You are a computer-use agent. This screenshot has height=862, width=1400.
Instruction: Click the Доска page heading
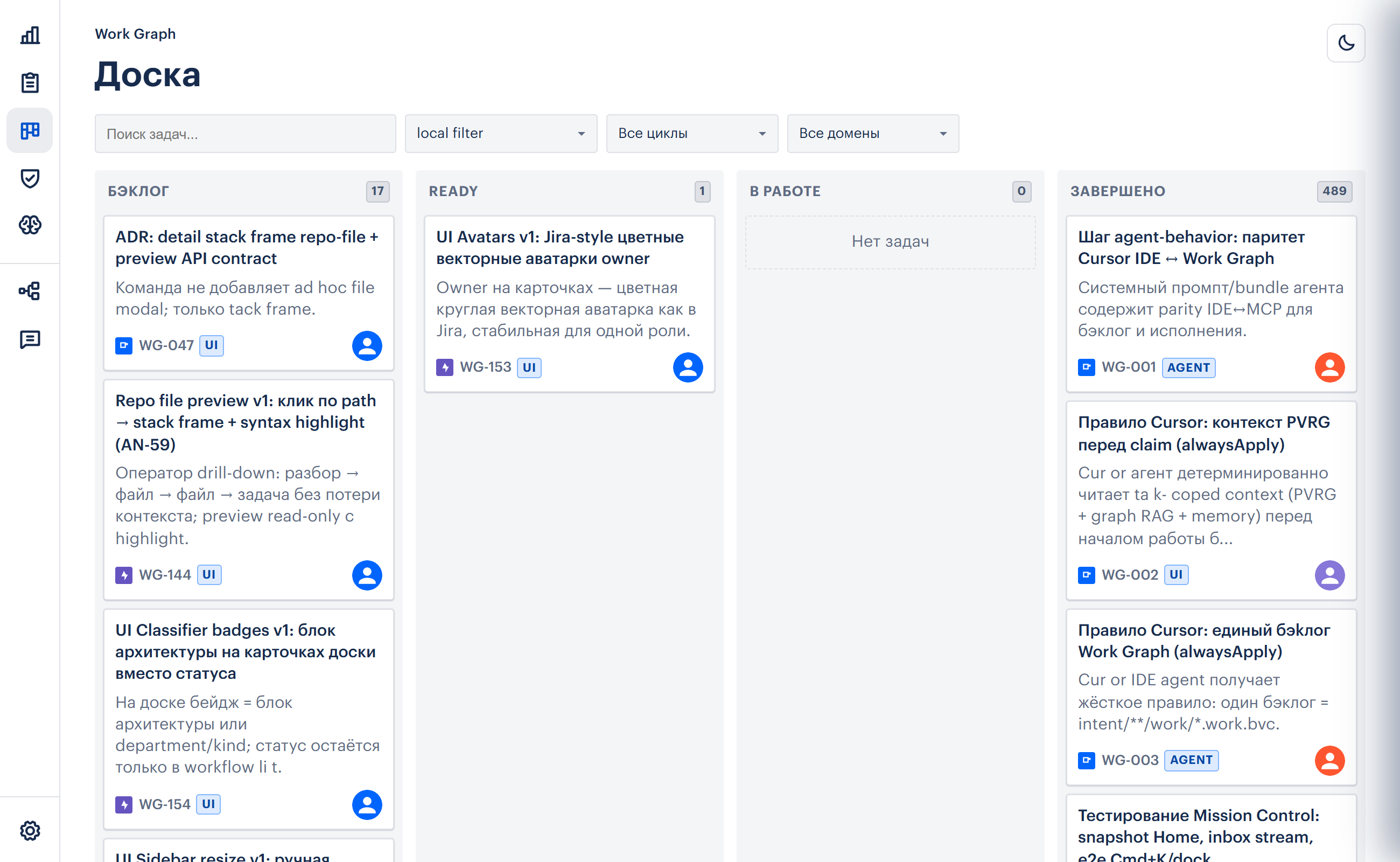coord(148,75)
